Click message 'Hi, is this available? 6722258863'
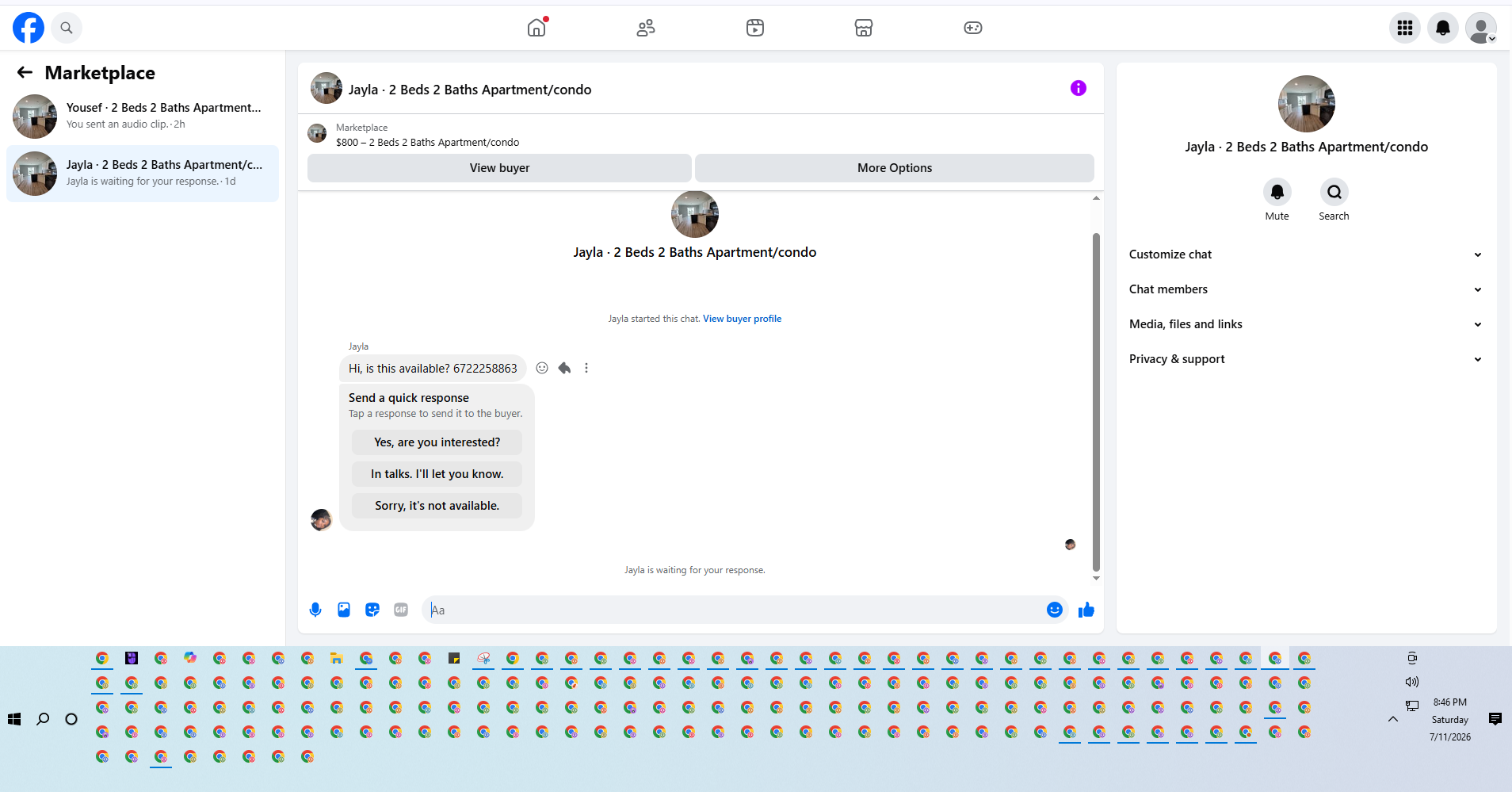The image size is (1512, 792). [x=433, y=369]
